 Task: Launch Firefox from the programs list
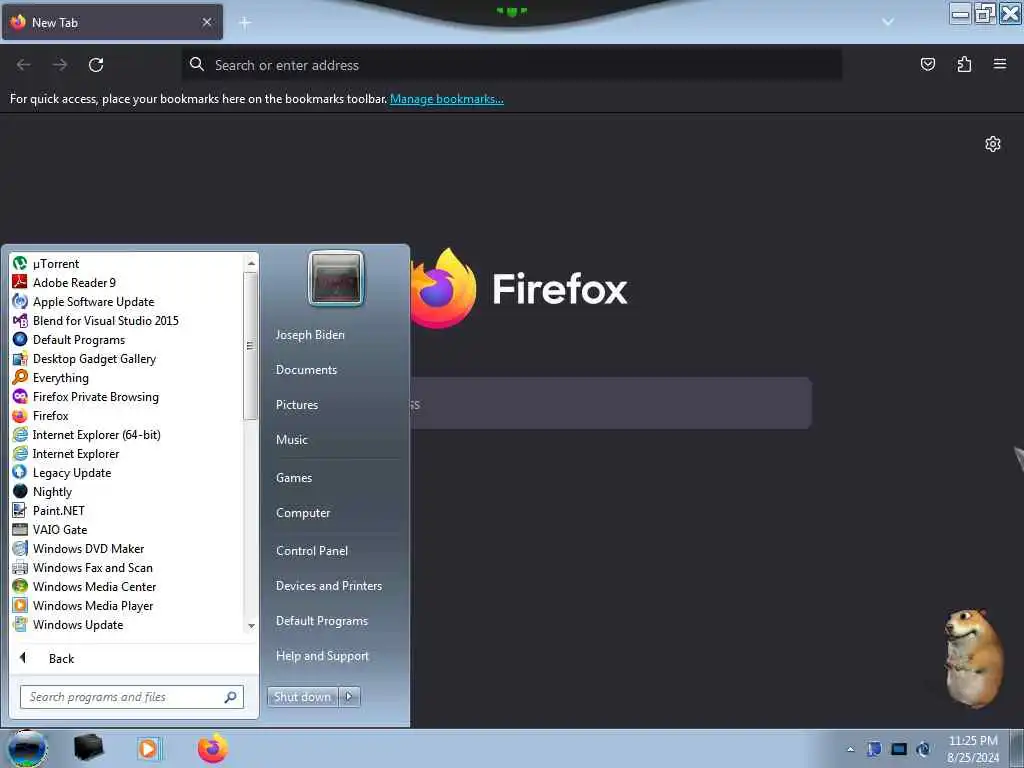(126, 415)
